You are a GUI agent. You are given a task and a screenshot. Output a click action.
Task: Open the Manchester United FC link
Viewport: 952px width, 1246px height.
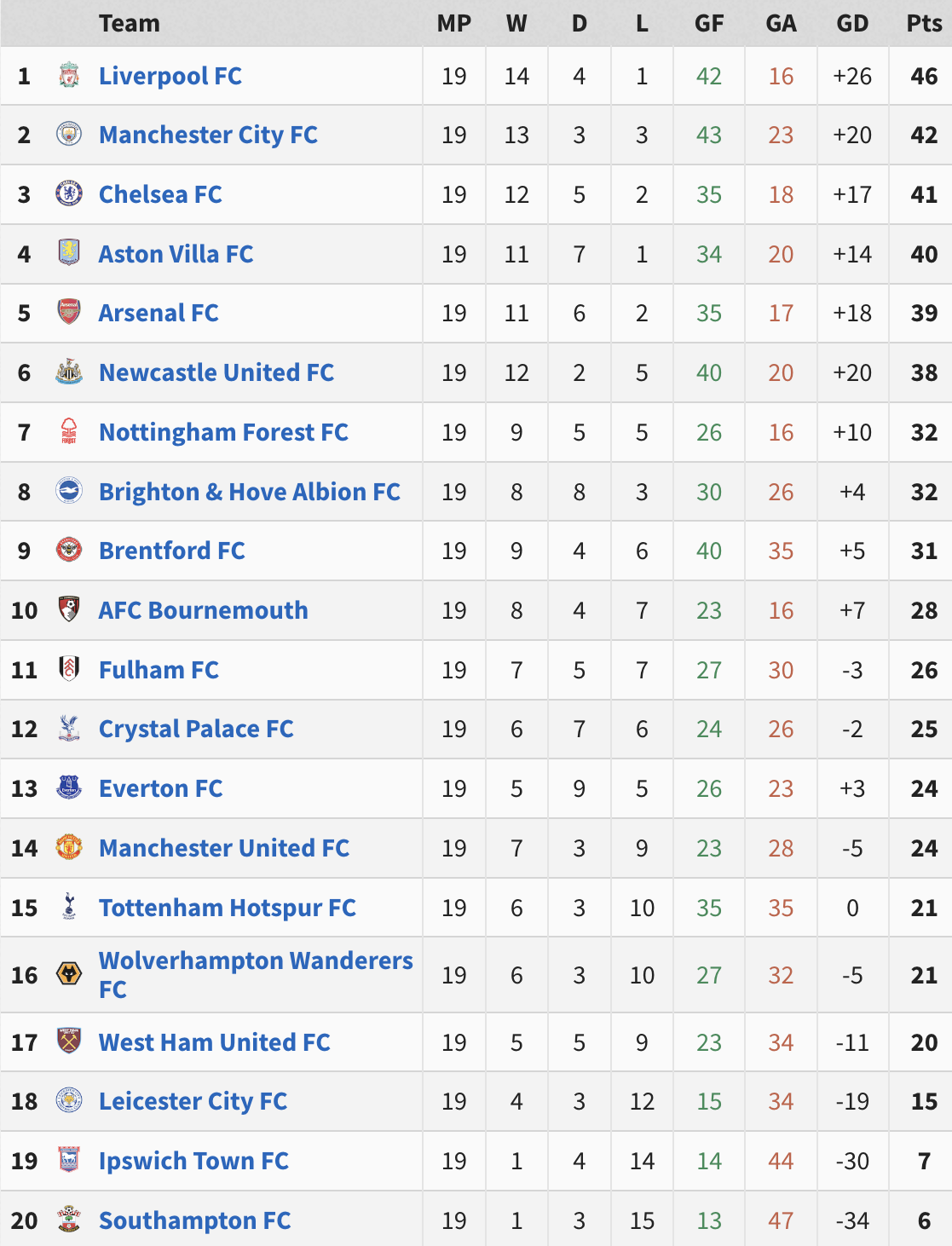coord(224,848)
